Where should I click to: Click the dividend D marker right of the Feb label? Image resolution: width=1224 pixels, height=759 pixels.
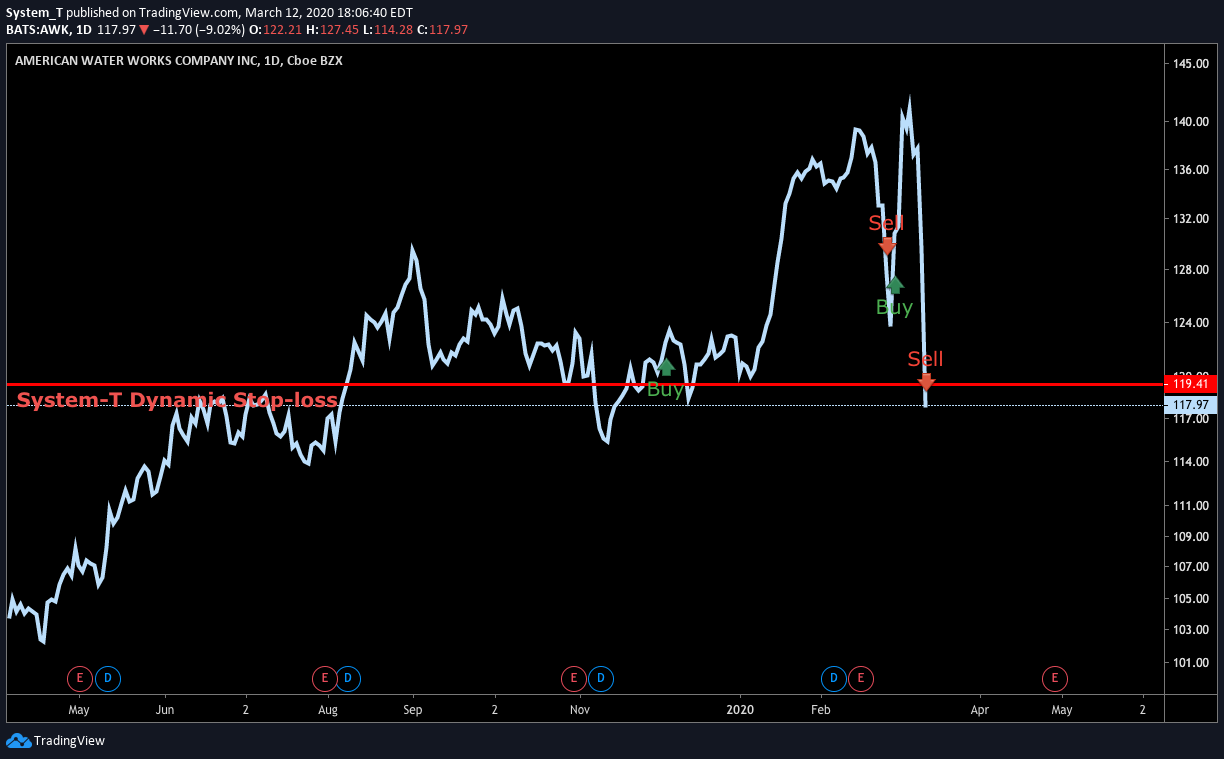coord(833,679)
